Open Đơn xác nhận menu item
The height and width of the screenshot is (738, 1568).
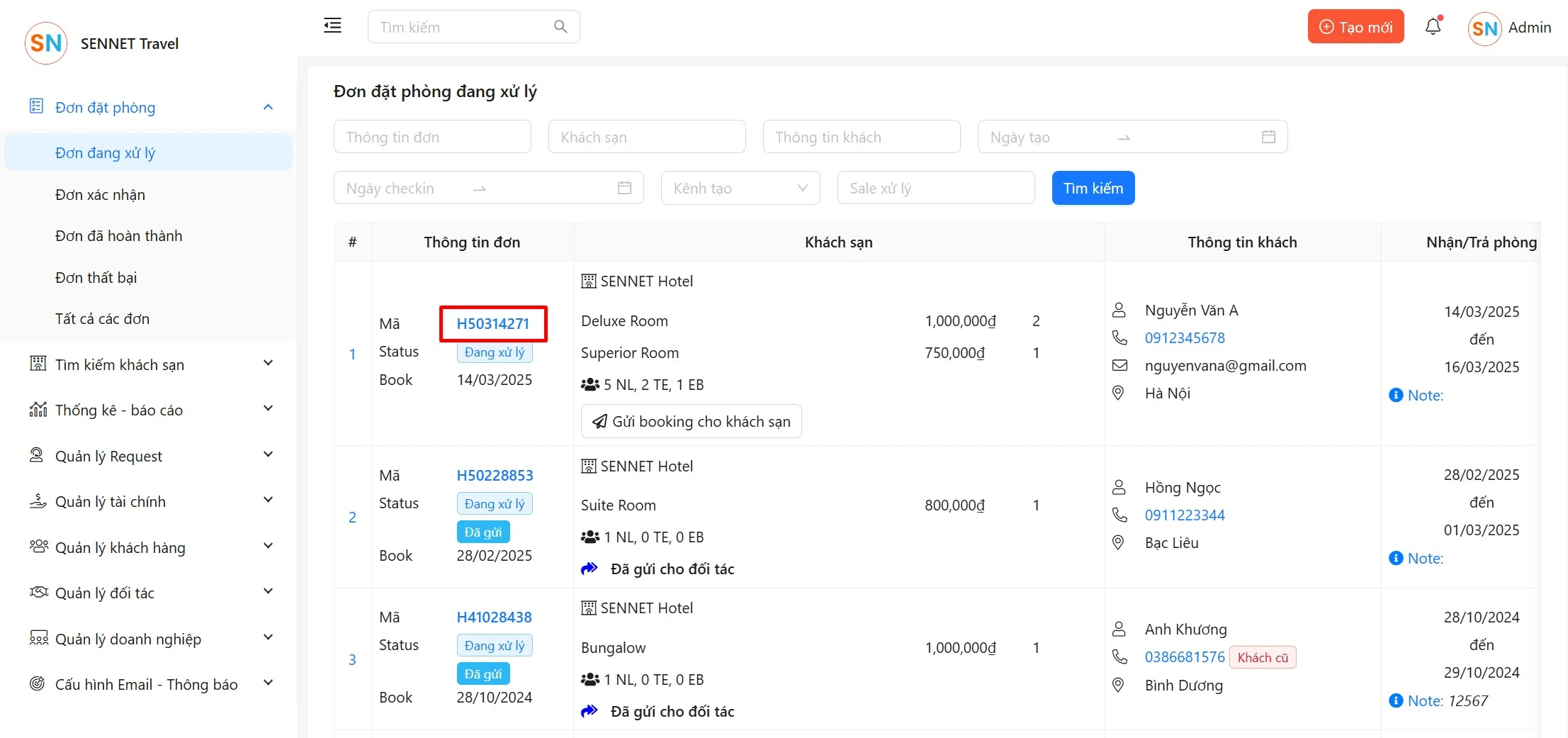click(x=100, y=195)
